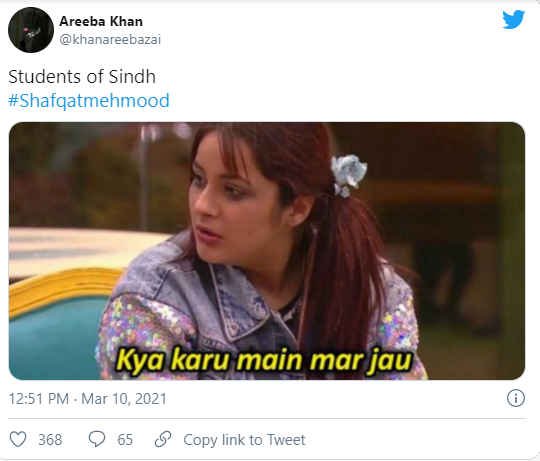Image resolution: width=540 pixels, height=461 pixels.
Task: Visit the @khanareebazai handle
Action: click(x=110, y=40)
